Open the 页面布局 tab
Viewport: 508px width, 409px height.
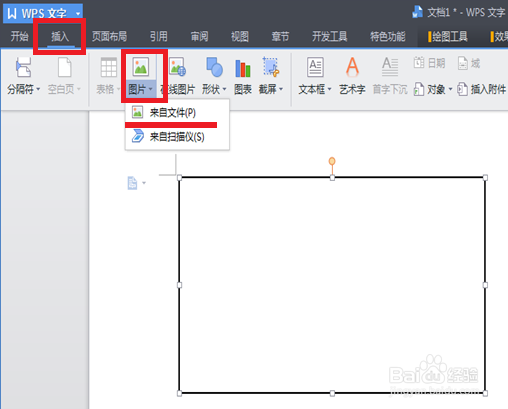(109, 36)
